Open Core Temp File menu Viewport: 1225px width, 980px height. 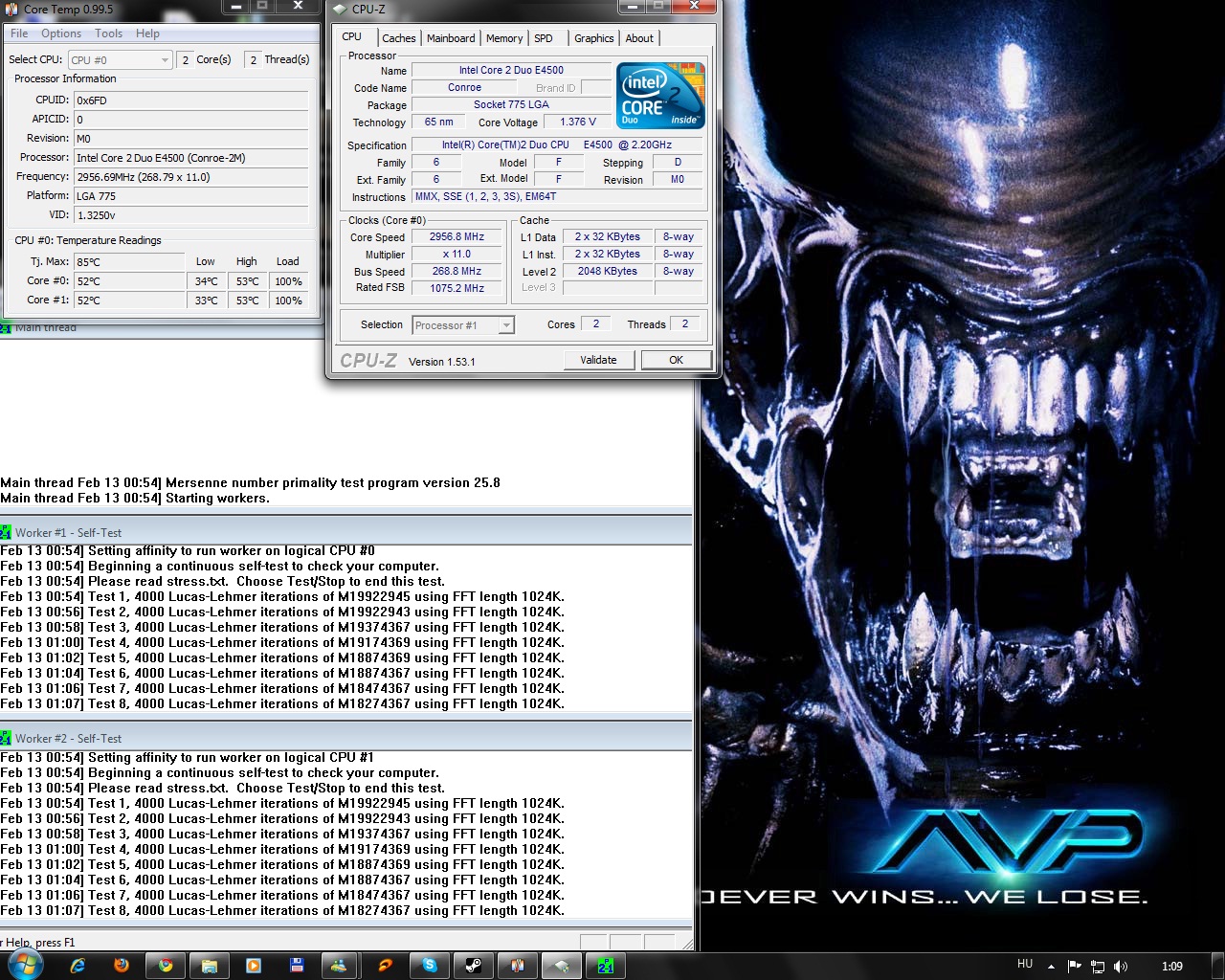(x=19, y=33)
